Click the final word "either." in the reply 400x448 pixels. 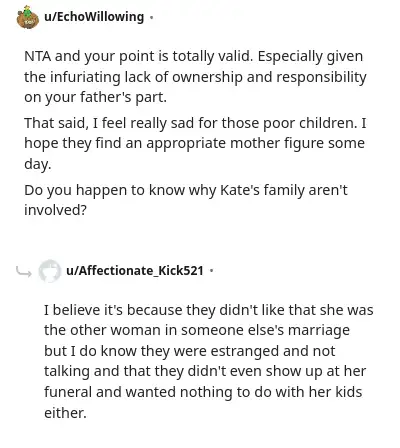[x=65, y=413]
